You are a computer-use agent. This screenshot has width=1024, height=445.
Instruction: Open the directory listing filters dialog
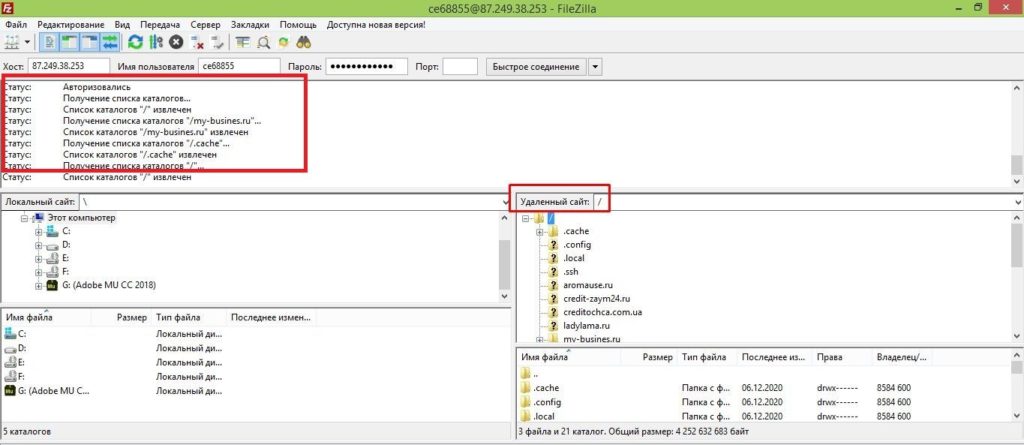(x=243, y=42)
